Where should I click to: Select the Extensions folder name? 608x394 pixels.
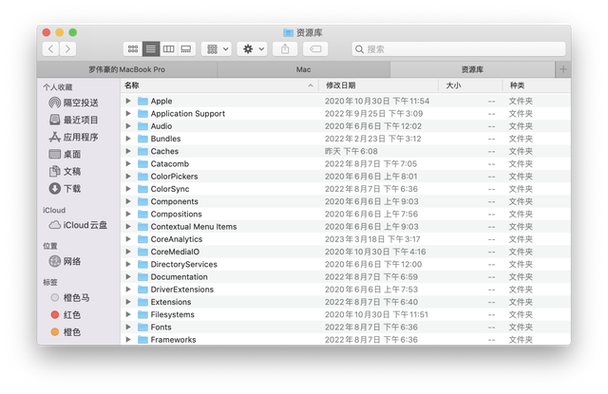[x=171, y=302]
